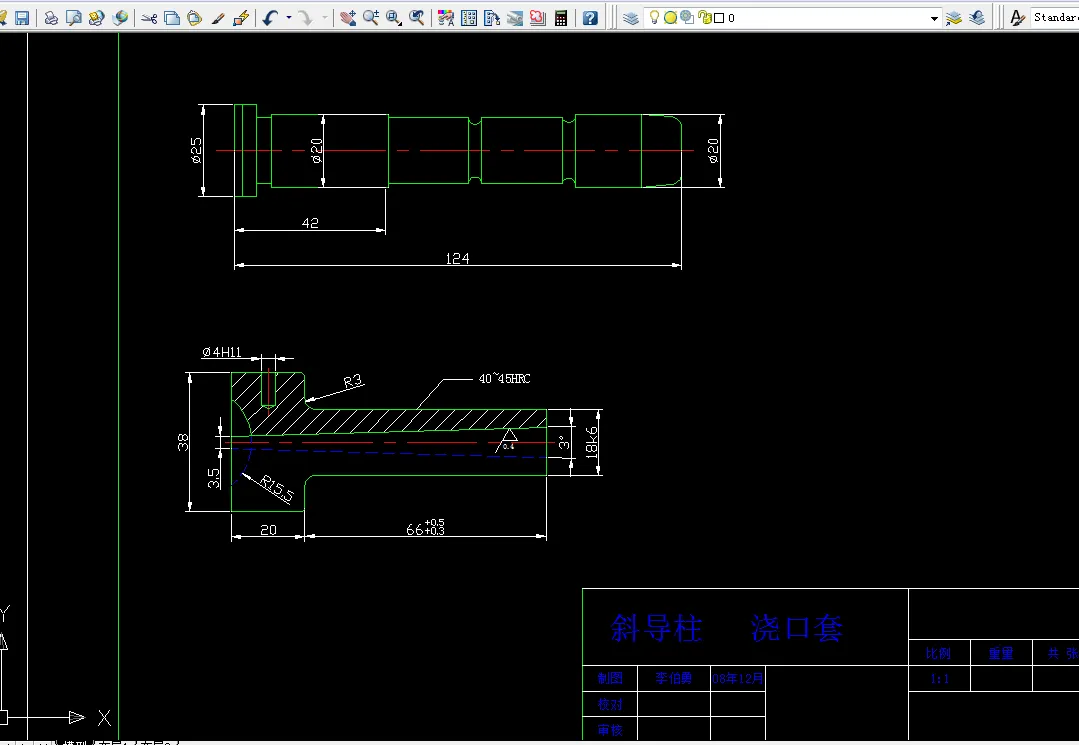Click the 1:1 scale value cell
Screen dimensions: 1079x745
click(939, 679)
